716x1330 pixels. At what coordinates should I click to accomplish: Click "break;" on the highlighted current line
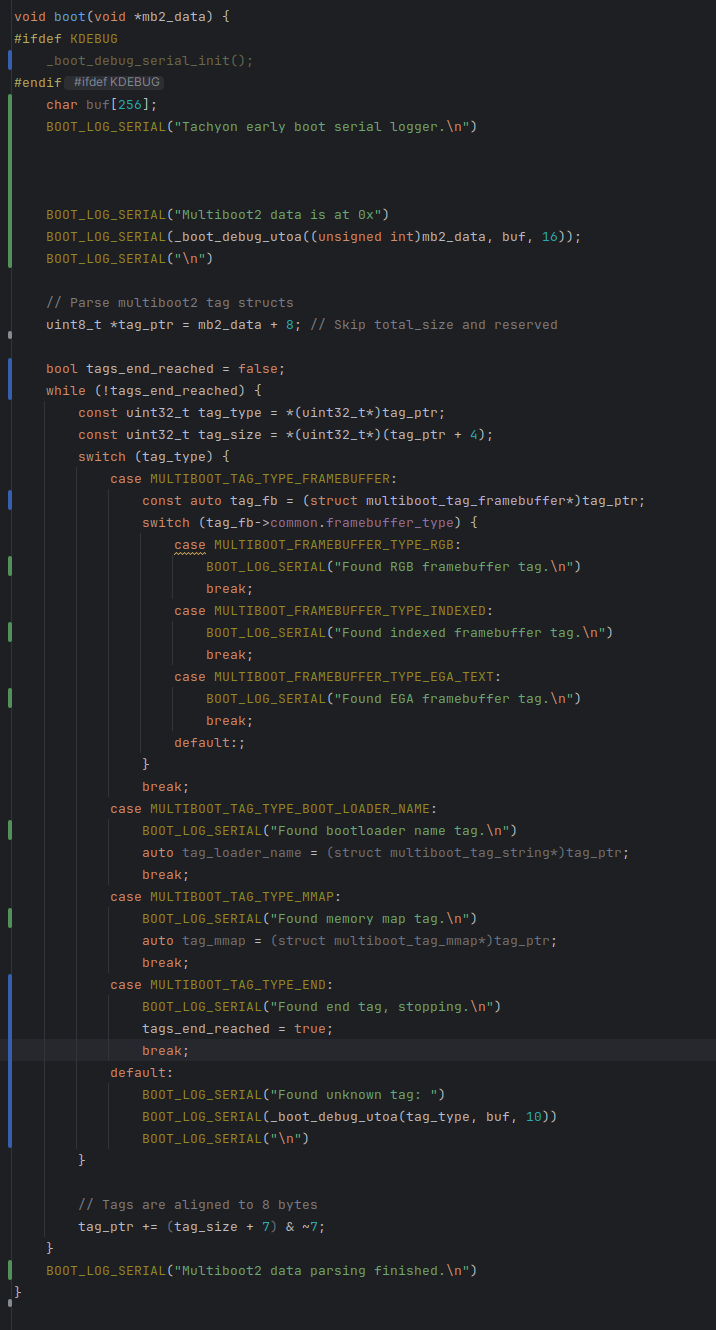pos(166,1050)
